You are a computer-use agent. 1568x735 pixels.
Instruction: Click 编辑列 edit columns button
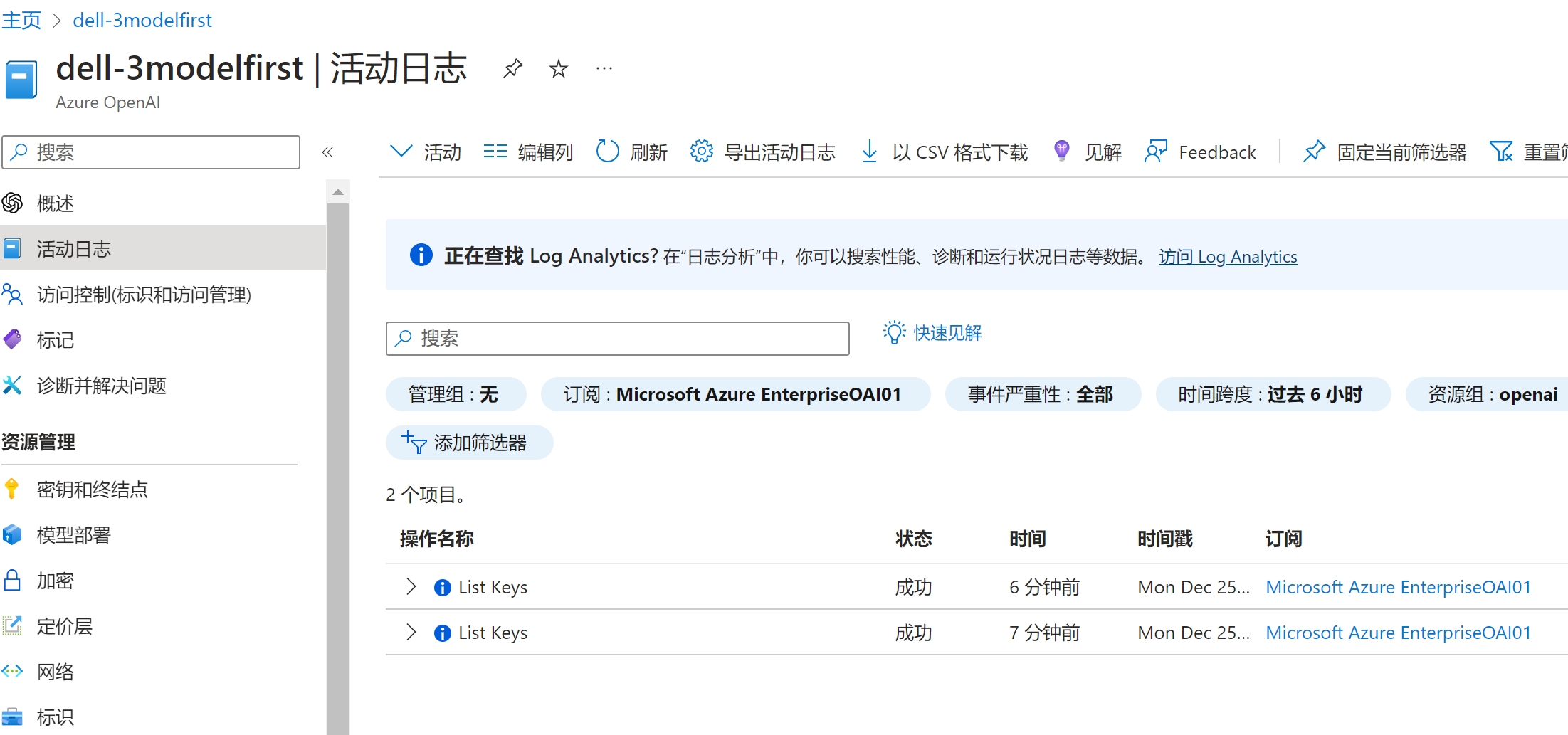(x=528, y=152)
